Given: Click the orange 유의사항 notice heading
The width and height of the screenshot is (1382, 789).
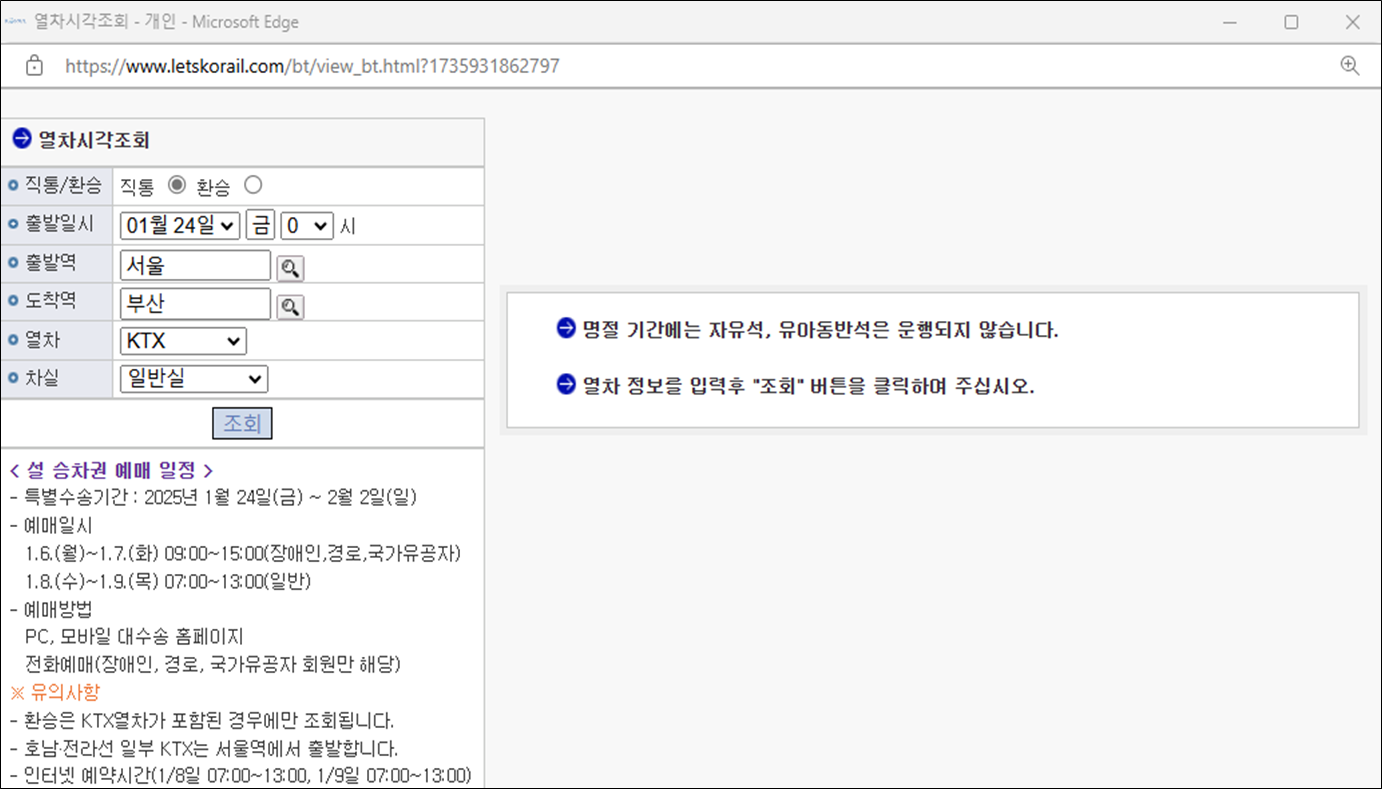Looking at the screenshot, I should (55, 692).
